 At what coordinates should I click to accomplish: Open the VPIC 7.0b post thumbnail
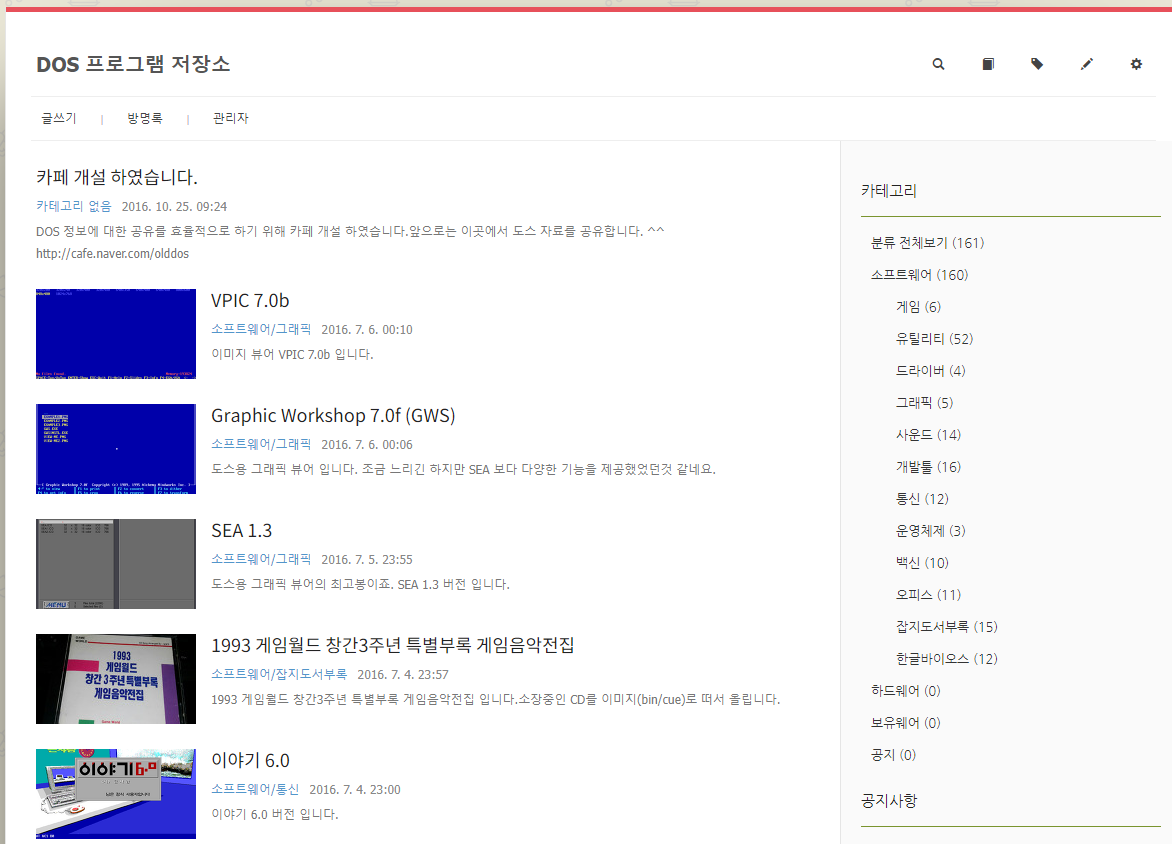pyautogui.click(x=116, y=334)
